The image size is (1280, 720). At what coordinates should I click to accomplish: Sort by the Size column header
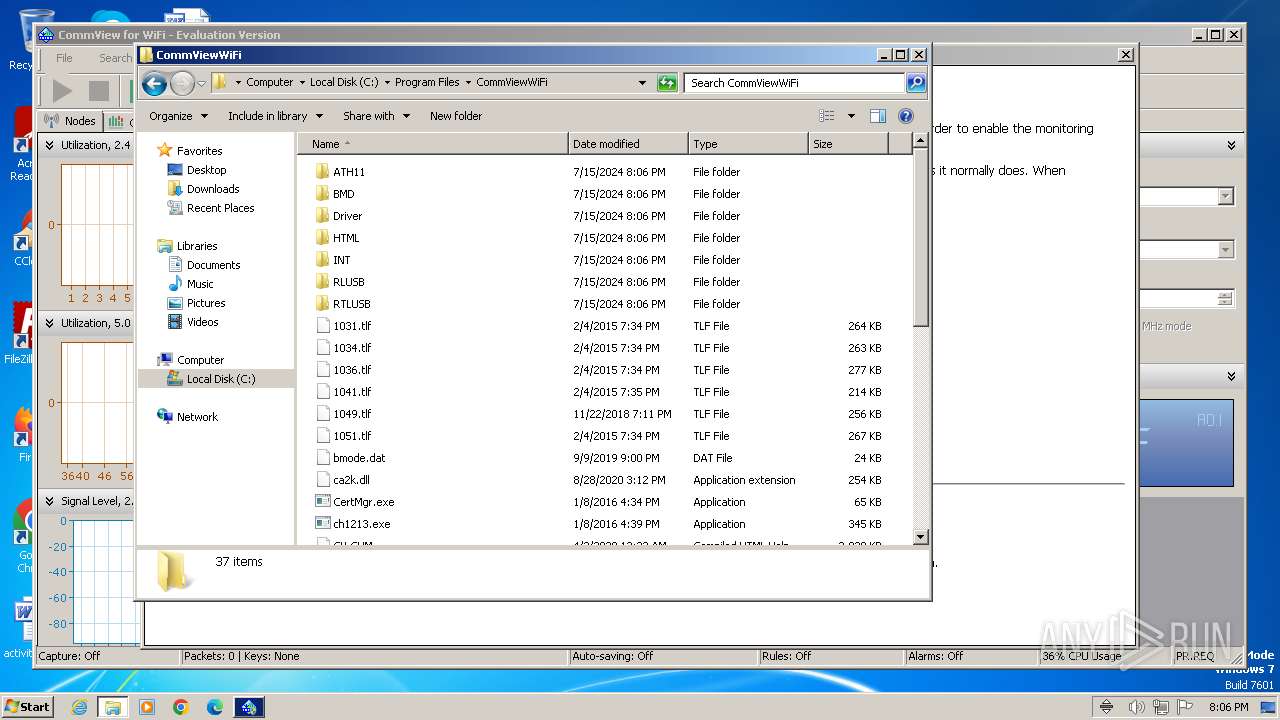[x=848, y=144]
